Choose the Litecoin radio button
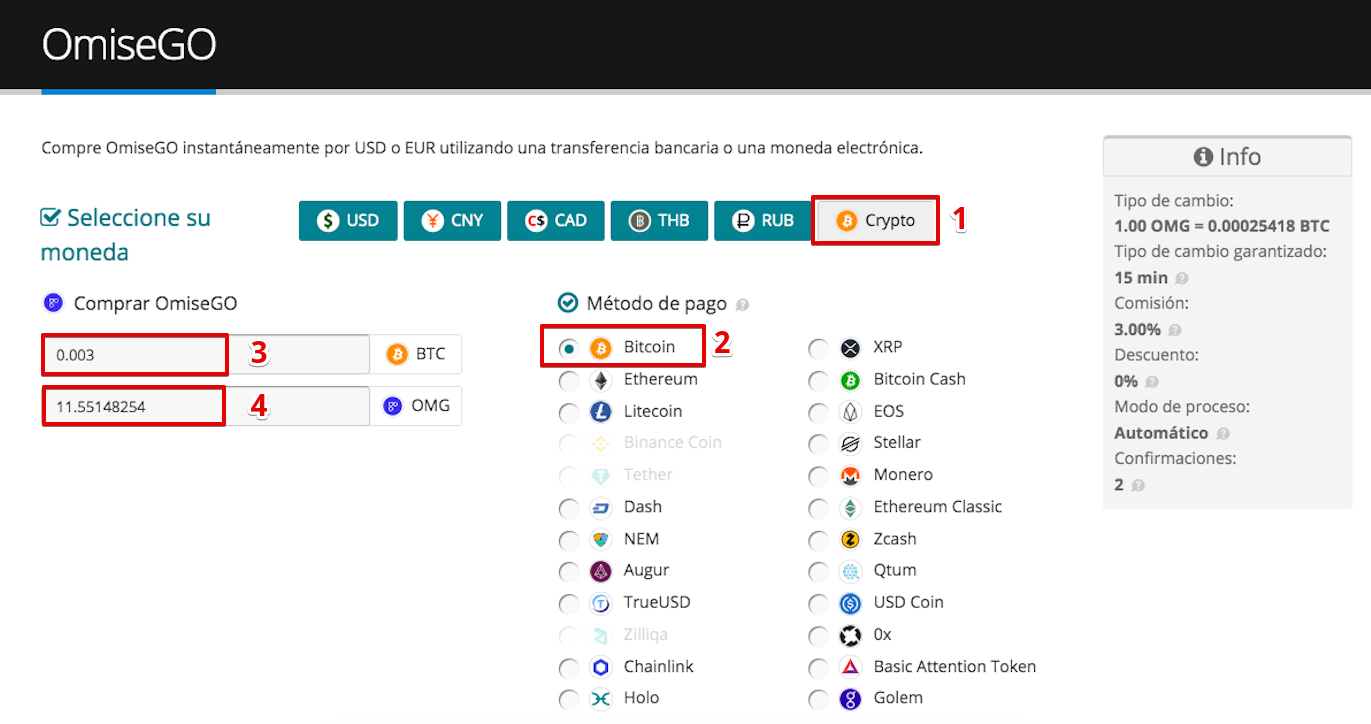 (569, 412)
